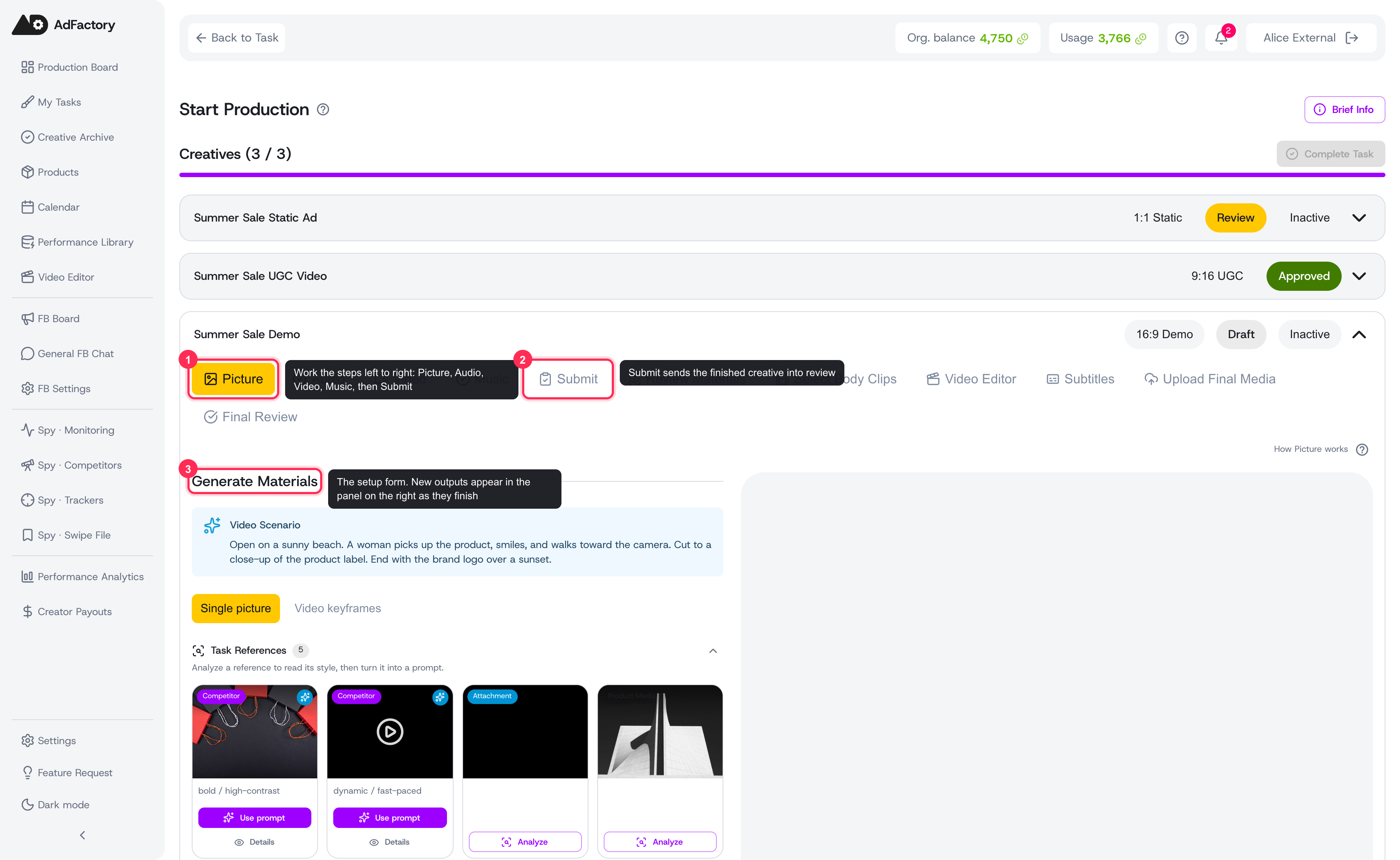Open the Attachment reference thumbnail

coord(525,732)
